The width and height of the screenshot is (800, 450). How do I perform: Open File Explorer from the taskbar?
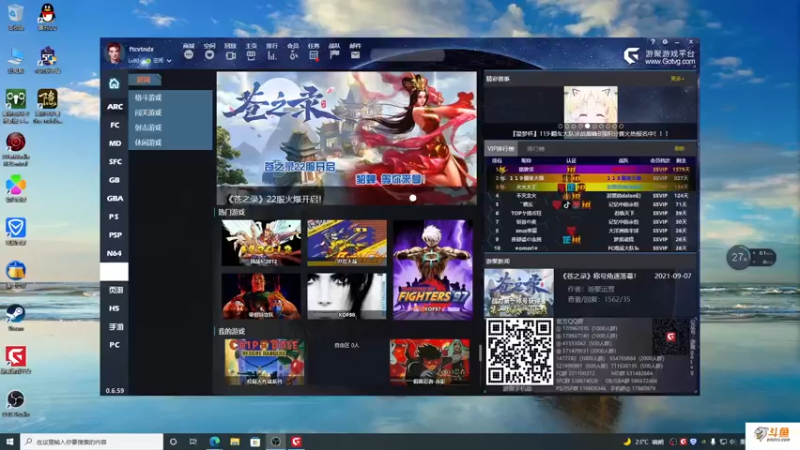click(x=235, y=441)
